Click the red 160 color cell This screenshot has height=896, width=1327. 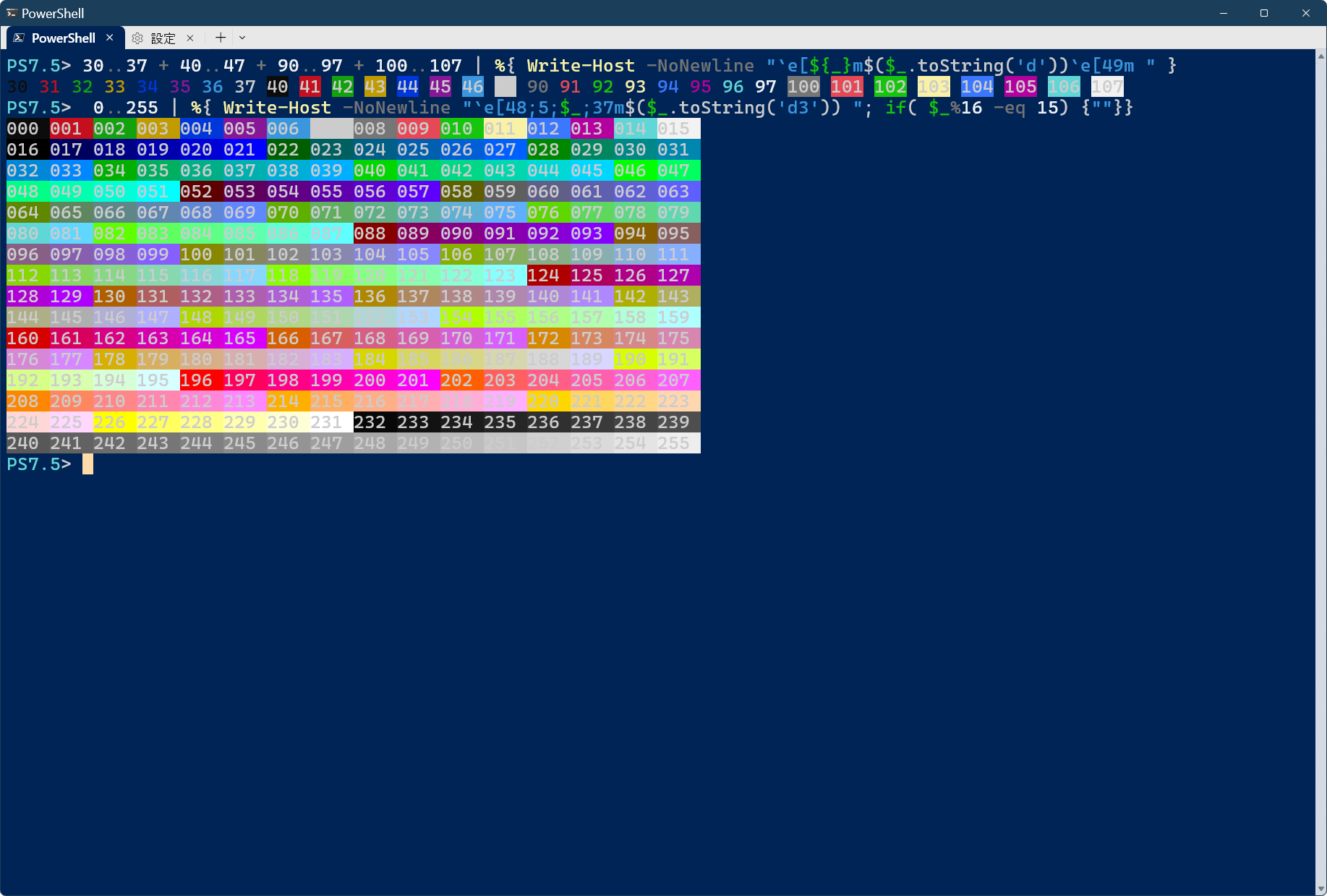point(22,338)
